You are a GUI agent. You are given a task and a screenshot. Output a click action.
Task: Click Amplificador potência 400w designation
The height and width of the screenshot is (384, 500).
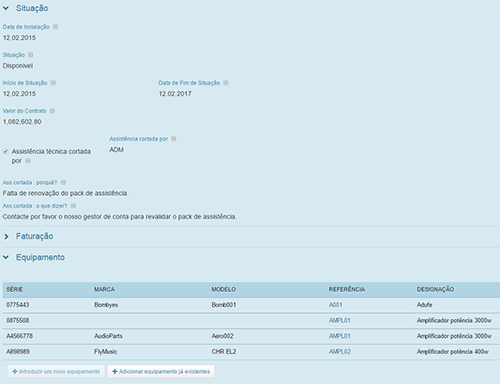coord(453,352)
